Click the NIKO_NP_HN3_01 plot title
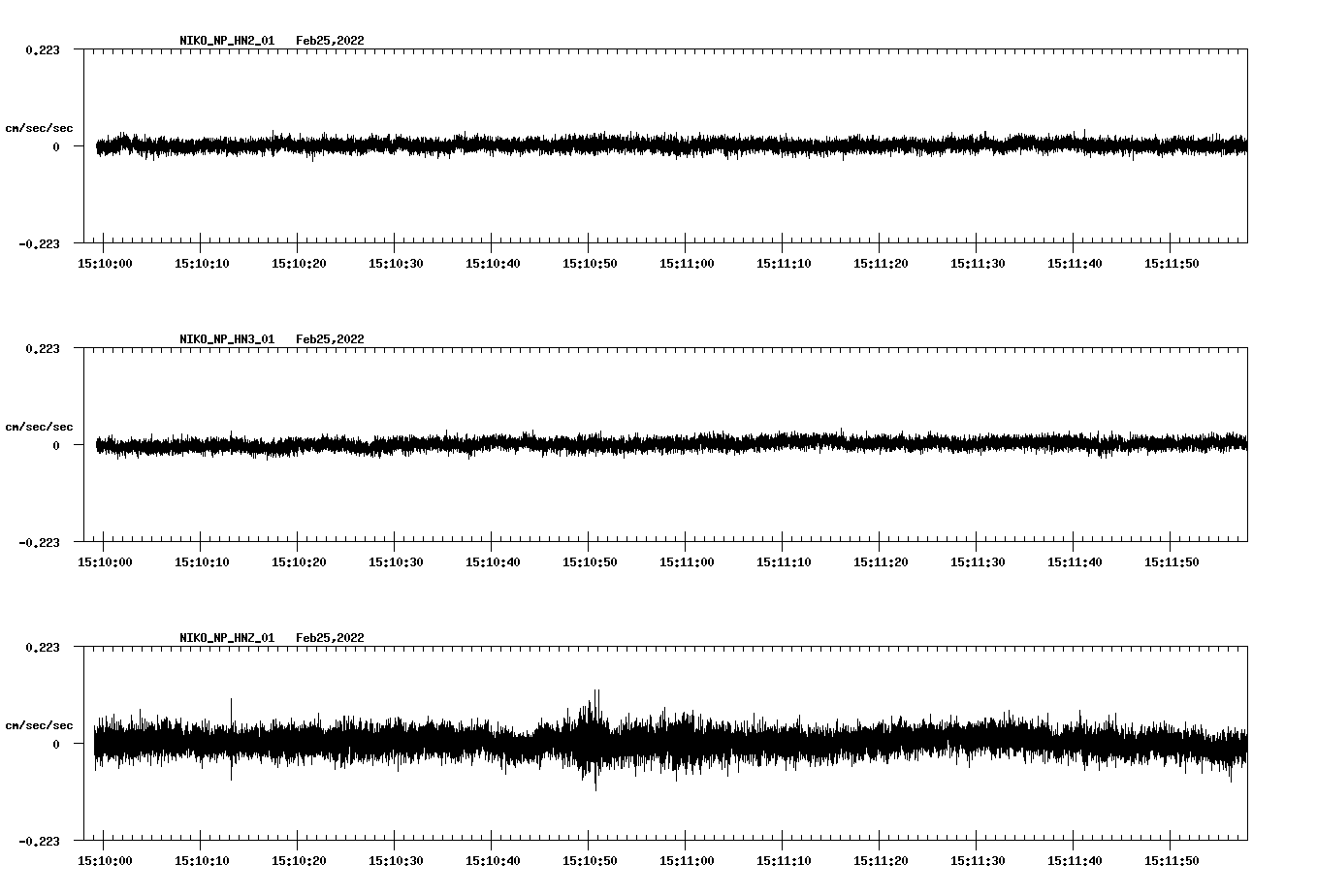The width and height of the screenshot is (1317, 896). point(227,339)
